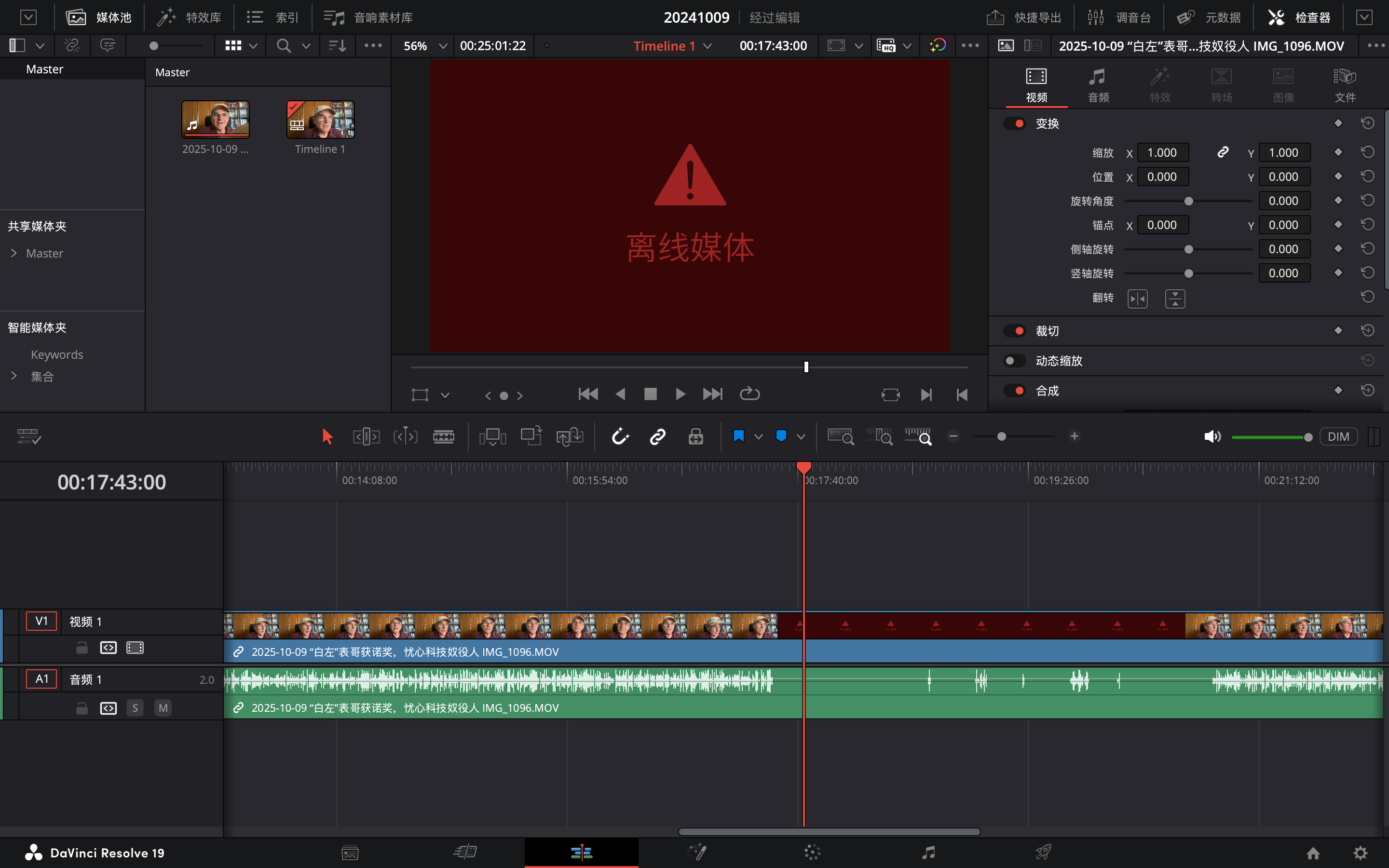This screenshot has width=1389, height=868.
Task: Adjust the 旋转角度 rotation slider
Action: (1189, 201)
